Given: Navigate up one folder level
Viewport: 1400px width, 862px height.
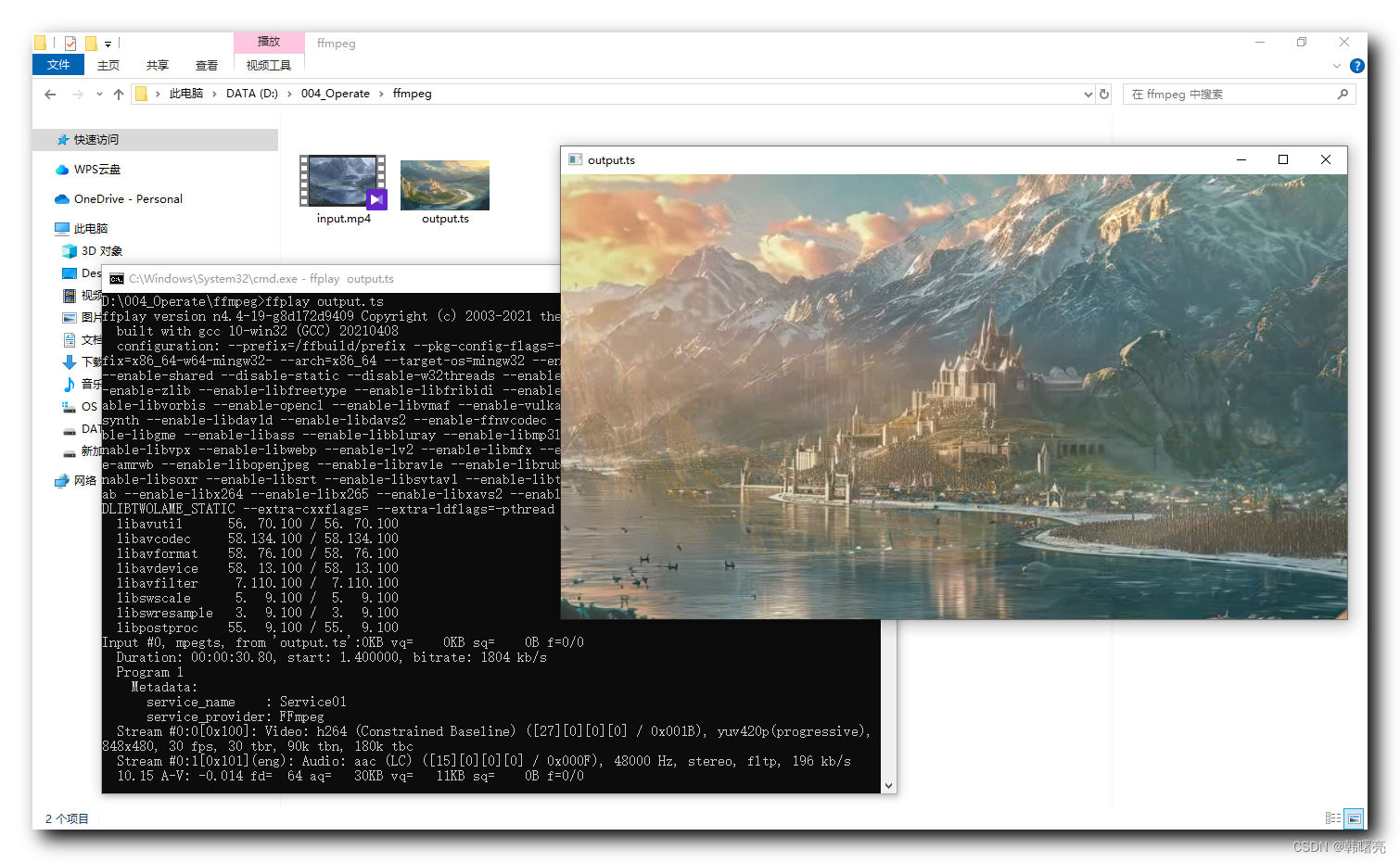Looking at the screenshot, I should (118, 94).
